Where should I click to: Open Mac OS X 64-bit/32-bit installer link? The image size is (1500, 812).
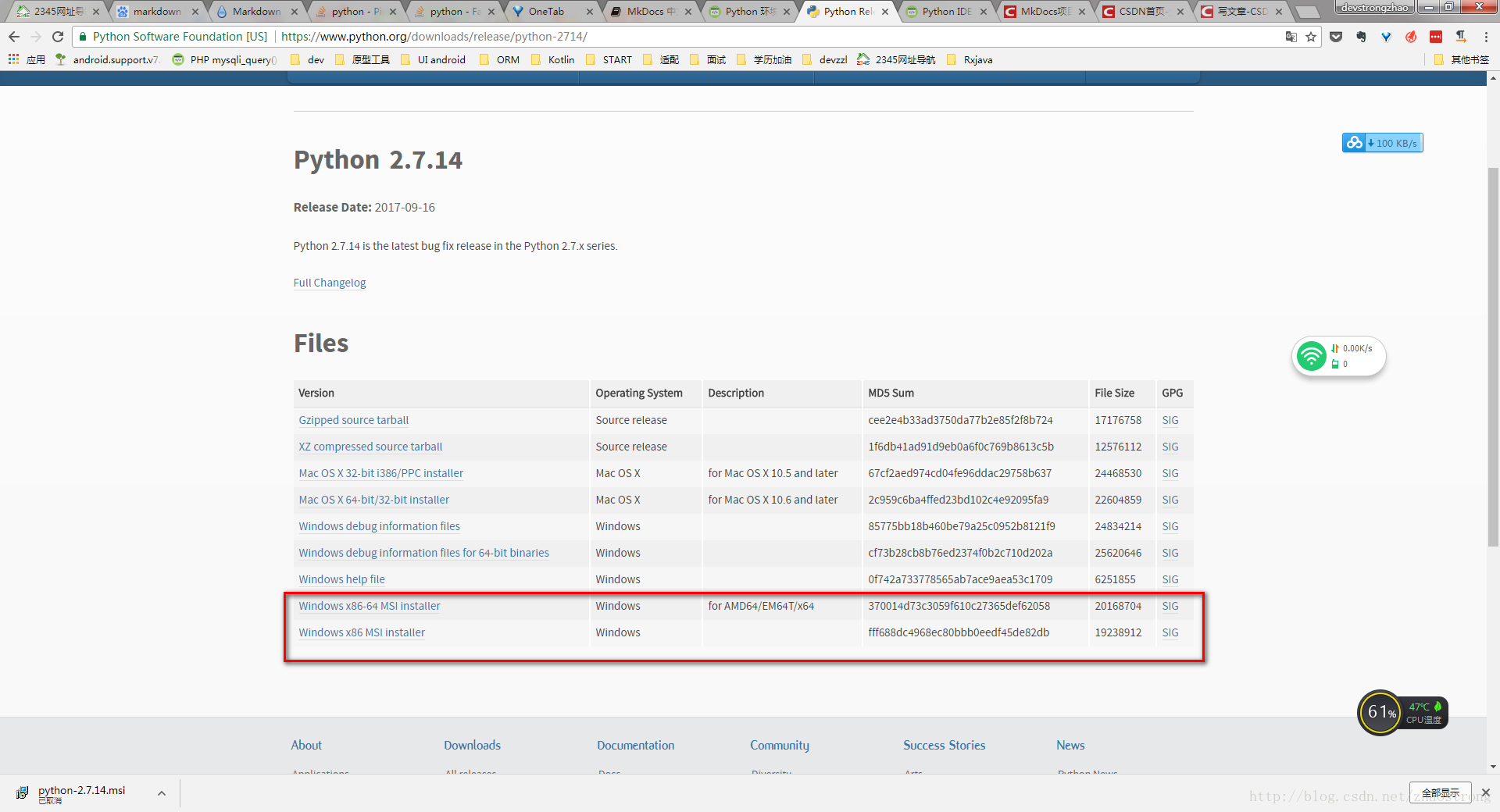click(x=374, y=500)
